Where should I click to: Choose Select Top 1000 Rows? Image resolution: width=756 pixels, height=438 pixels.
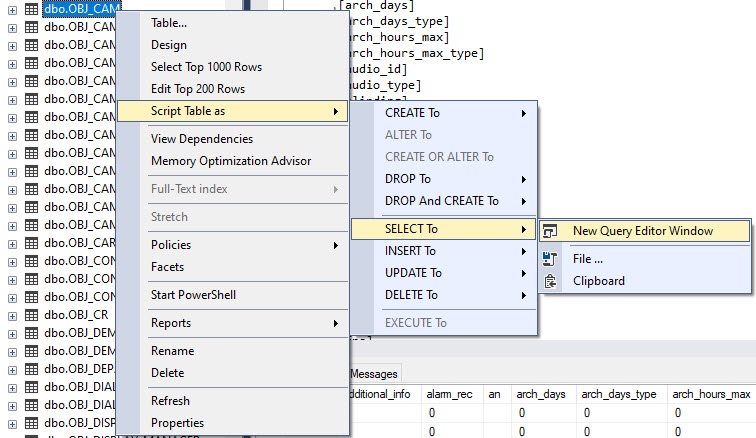pyautogui.click(x=206, y=67)
